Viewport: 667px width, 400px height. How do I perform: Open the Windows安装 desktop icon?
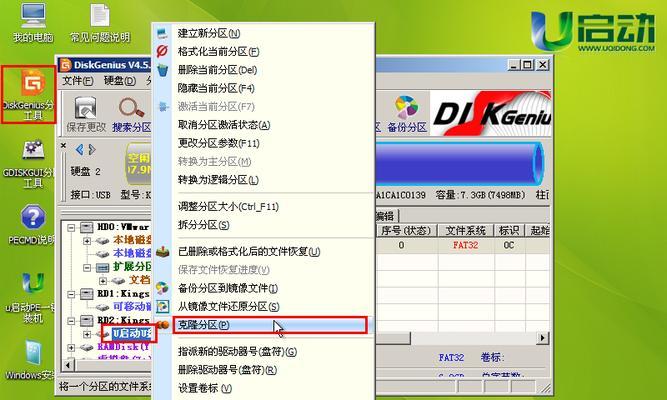[33, 360]
